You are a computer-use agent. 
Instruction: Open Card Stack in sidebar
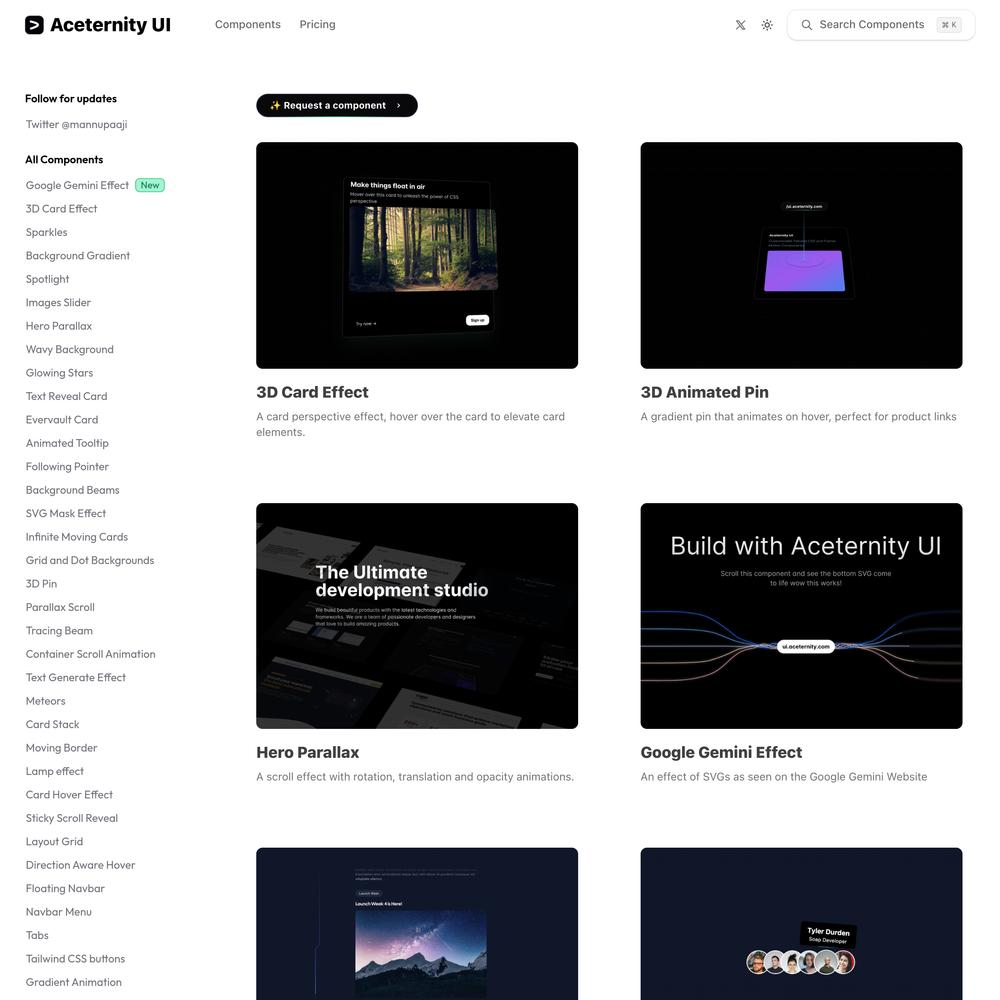(52, 724)
